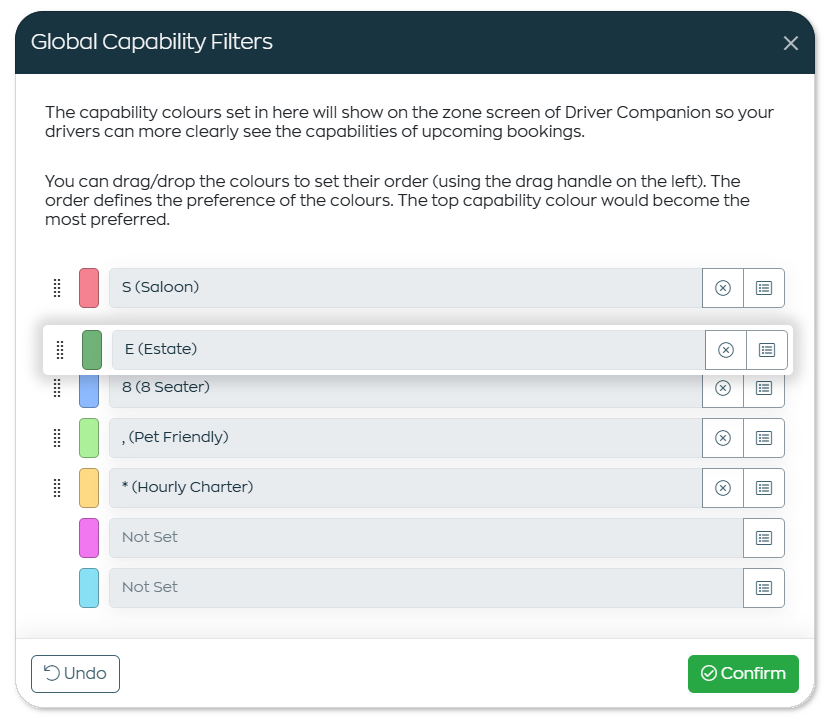Confirm the capability filters
Screen dimensions: 833x728
click(743, 674)
